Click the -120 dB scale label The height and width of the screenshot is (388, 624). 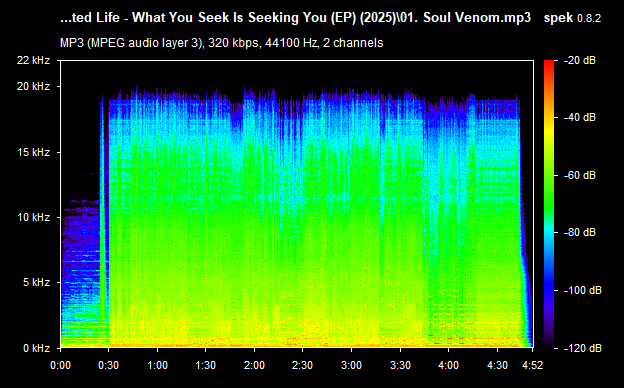583,348
